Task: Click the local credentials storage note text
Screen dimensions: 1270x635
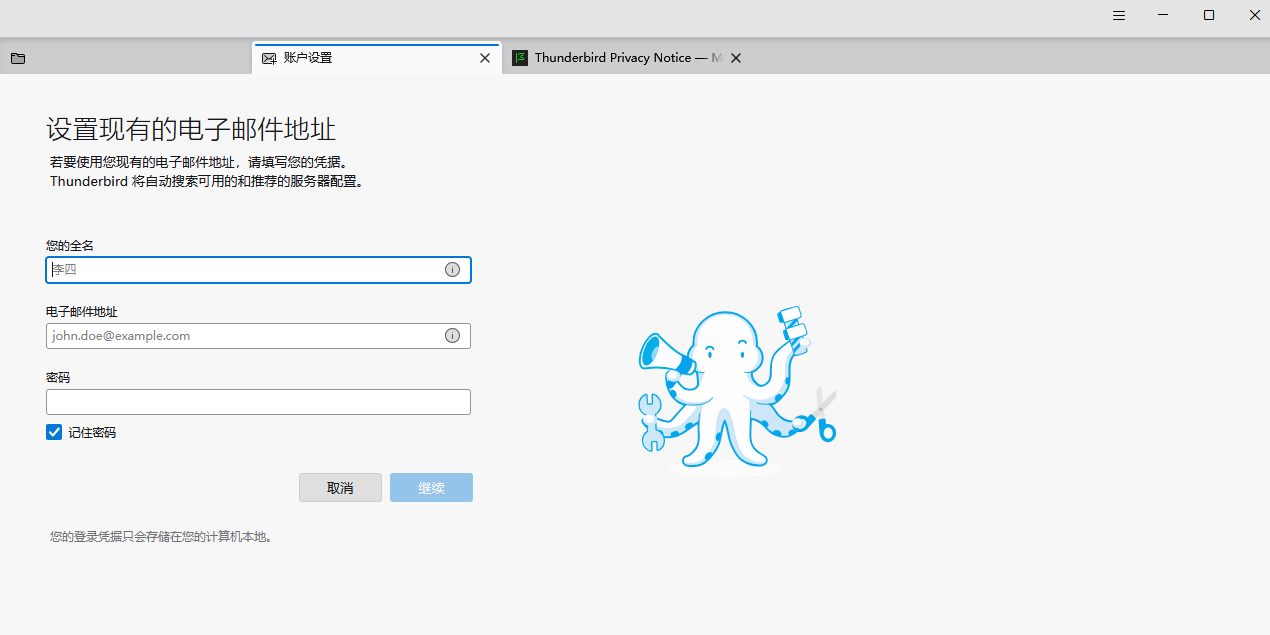Action: (x=161, y=537)
